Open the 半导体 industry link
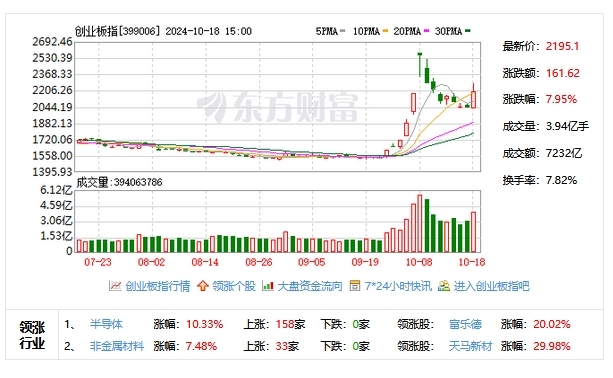 point(106,324)
